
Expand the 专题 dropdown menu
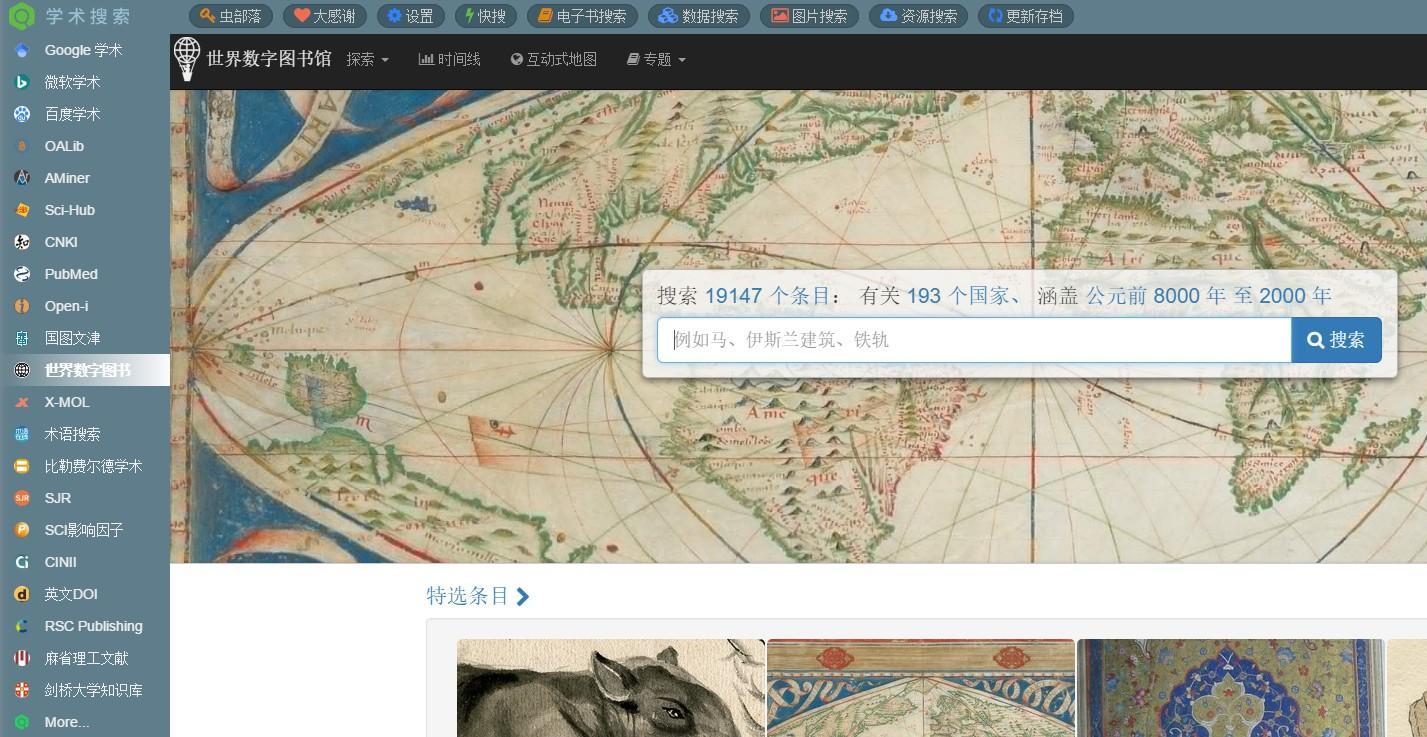click(656, 60)
